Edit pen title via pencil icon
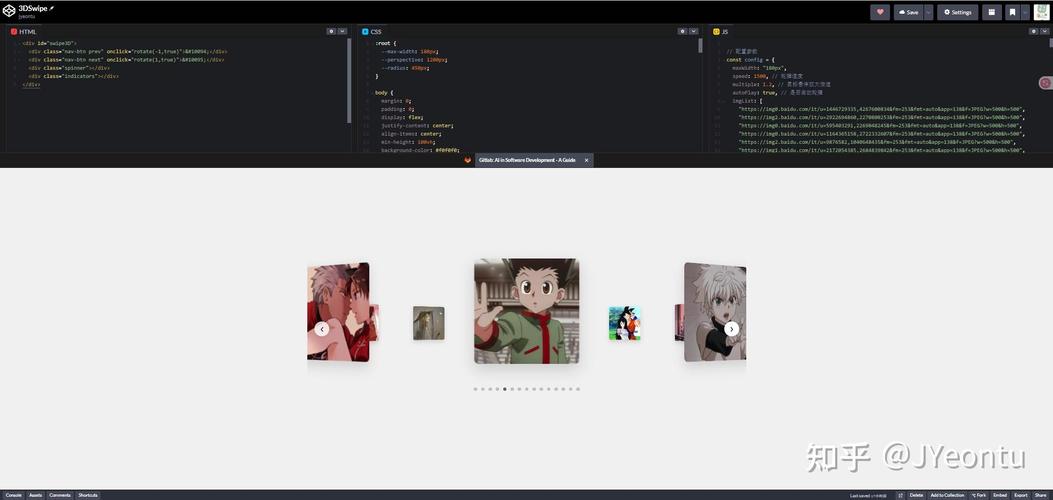This screenshot has width=1053, height=500. tap(52, 8)
